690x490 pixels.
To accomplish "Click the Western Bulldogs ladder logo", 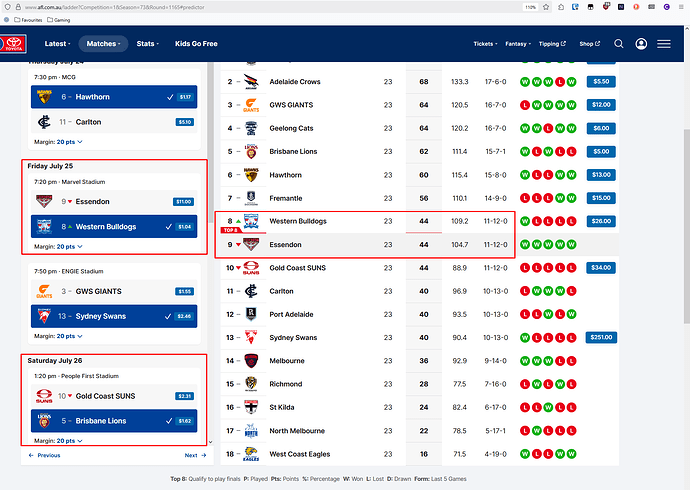I will [251, 221].
